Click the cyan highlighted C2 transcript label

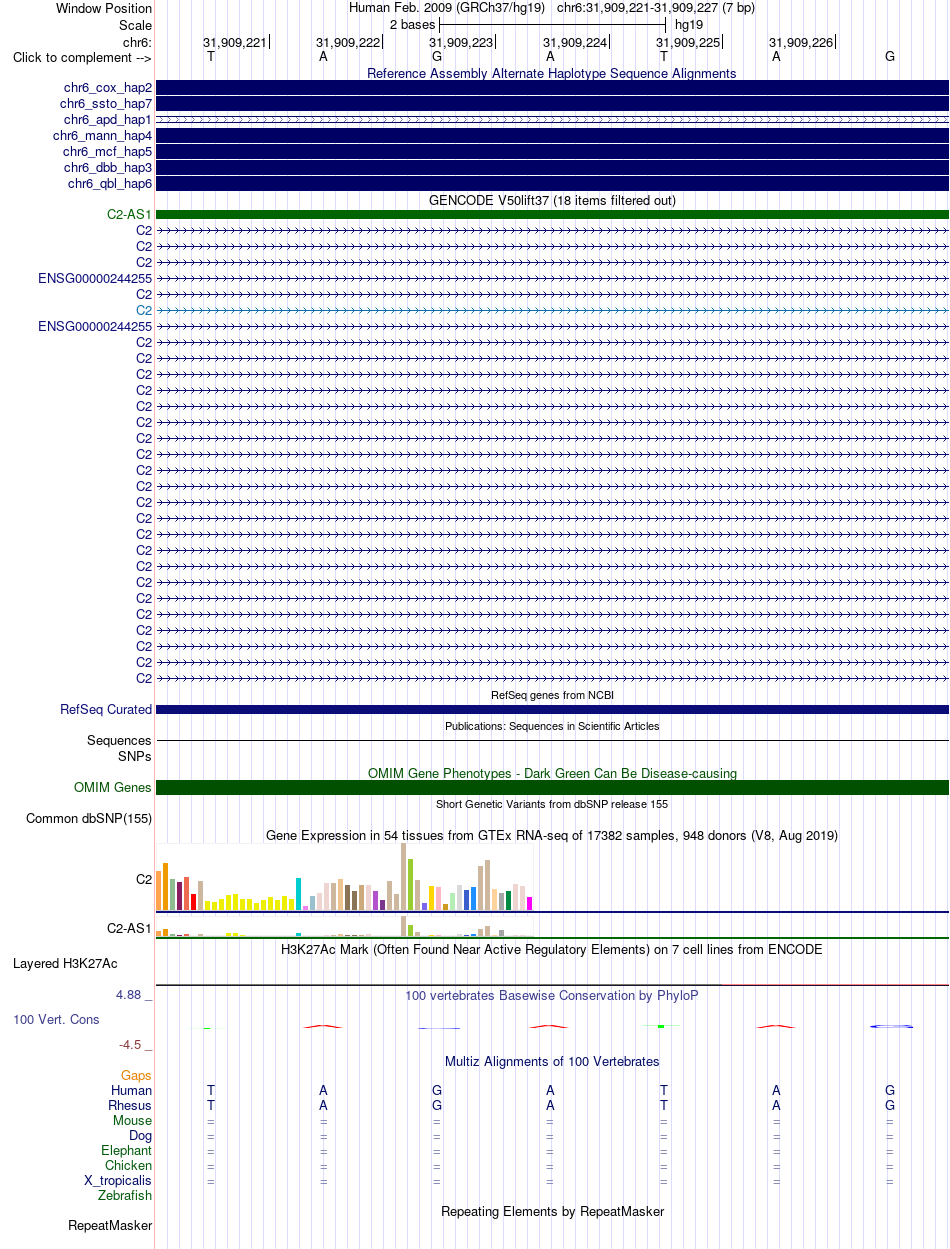click(x=144, y=310)
